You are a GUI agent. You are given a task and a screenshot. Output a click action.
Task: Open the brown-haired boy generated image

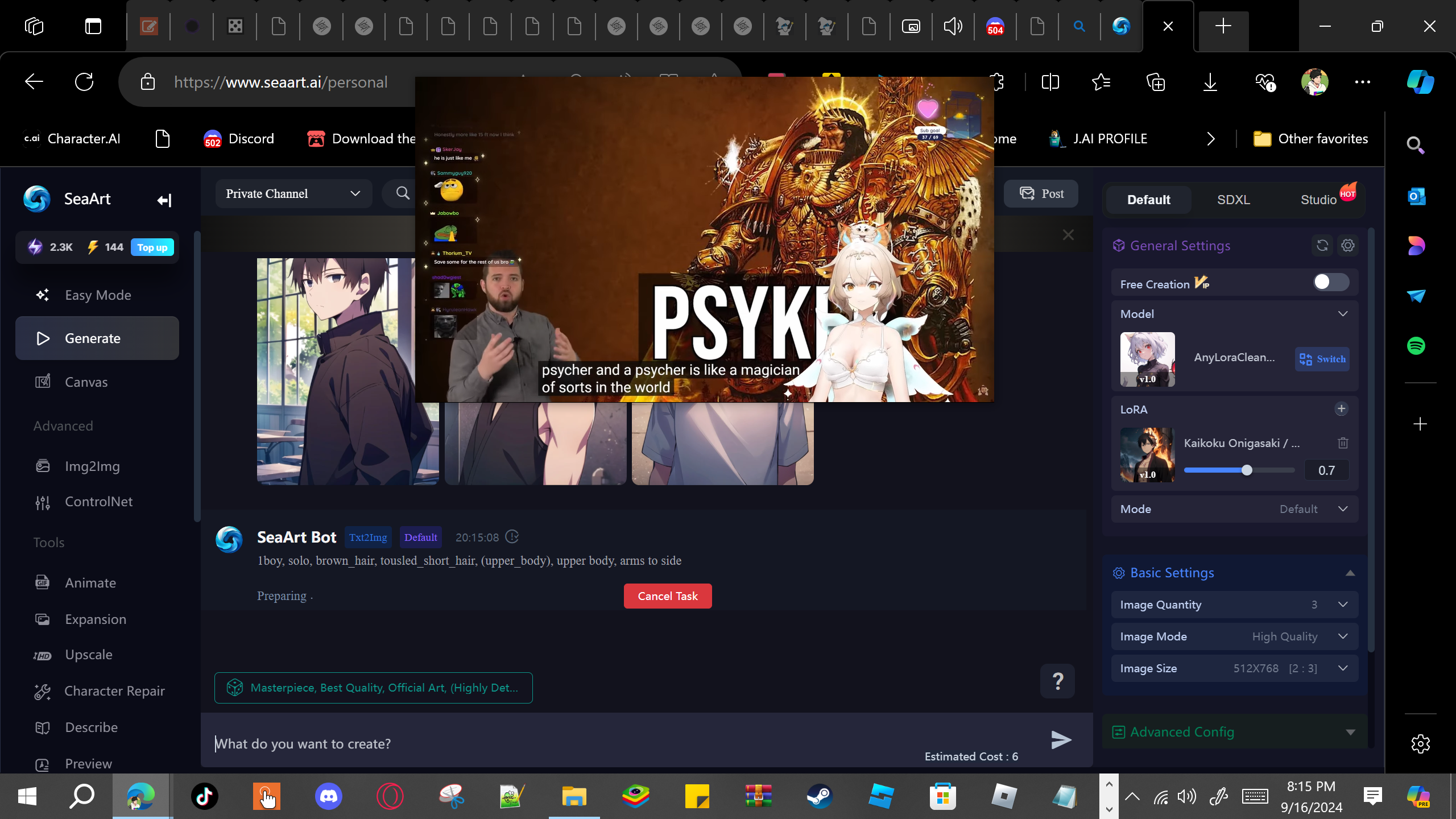[x=348, y=371]
